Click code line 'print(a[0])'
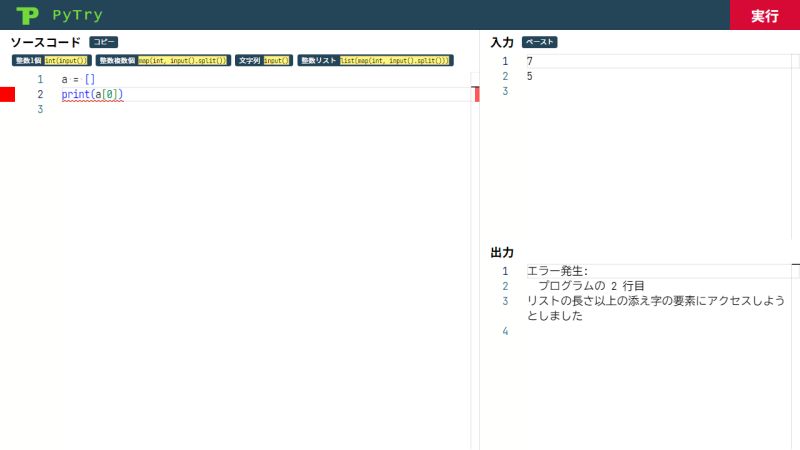The image size is (800, 450). point(92,94)
